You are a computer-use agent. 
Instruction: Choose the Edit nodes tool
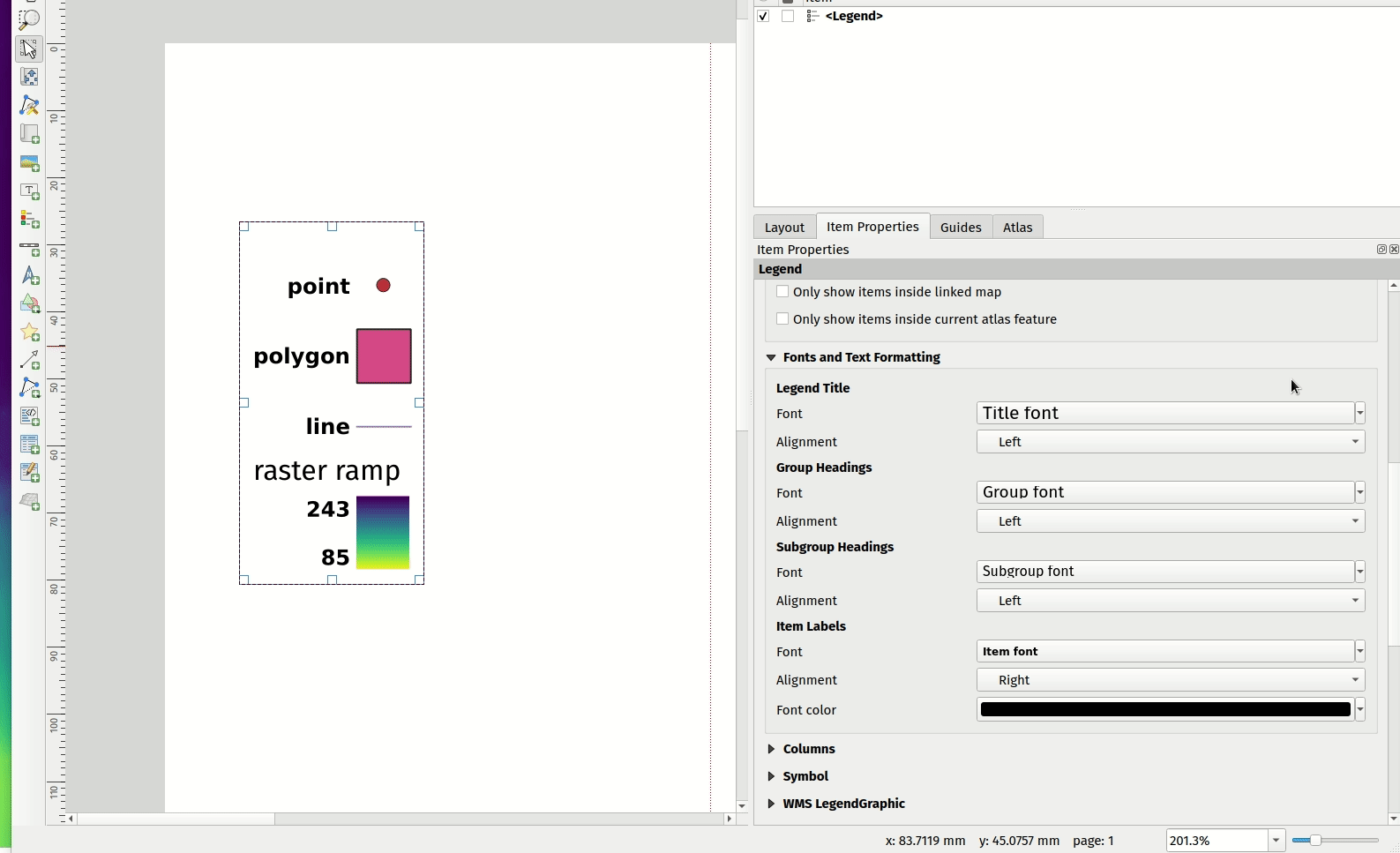tap(29, 106)
